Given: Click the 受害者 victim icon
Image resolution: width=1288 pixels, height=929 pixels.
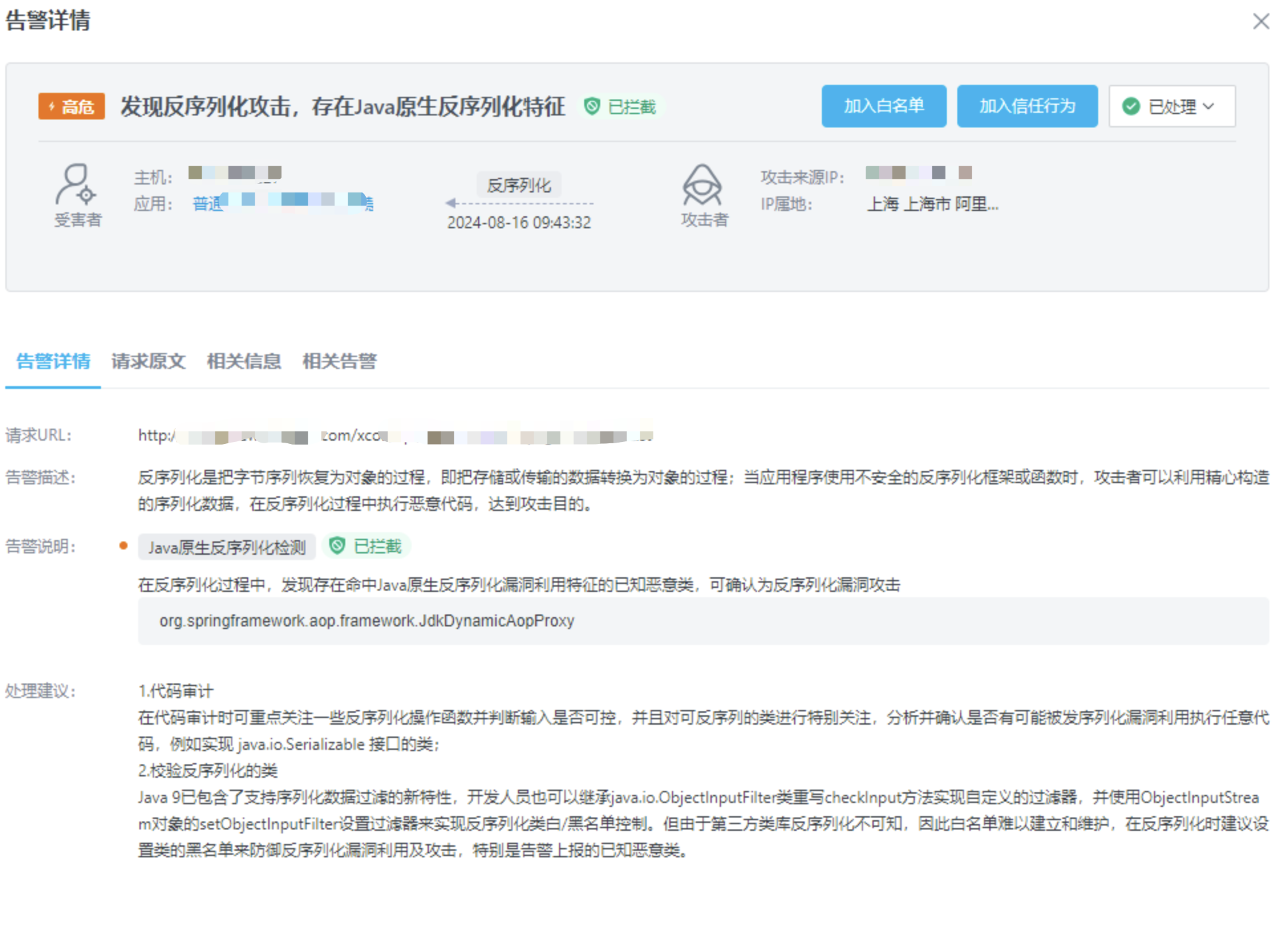Looking at the screenshot, I should pos(76,184).
